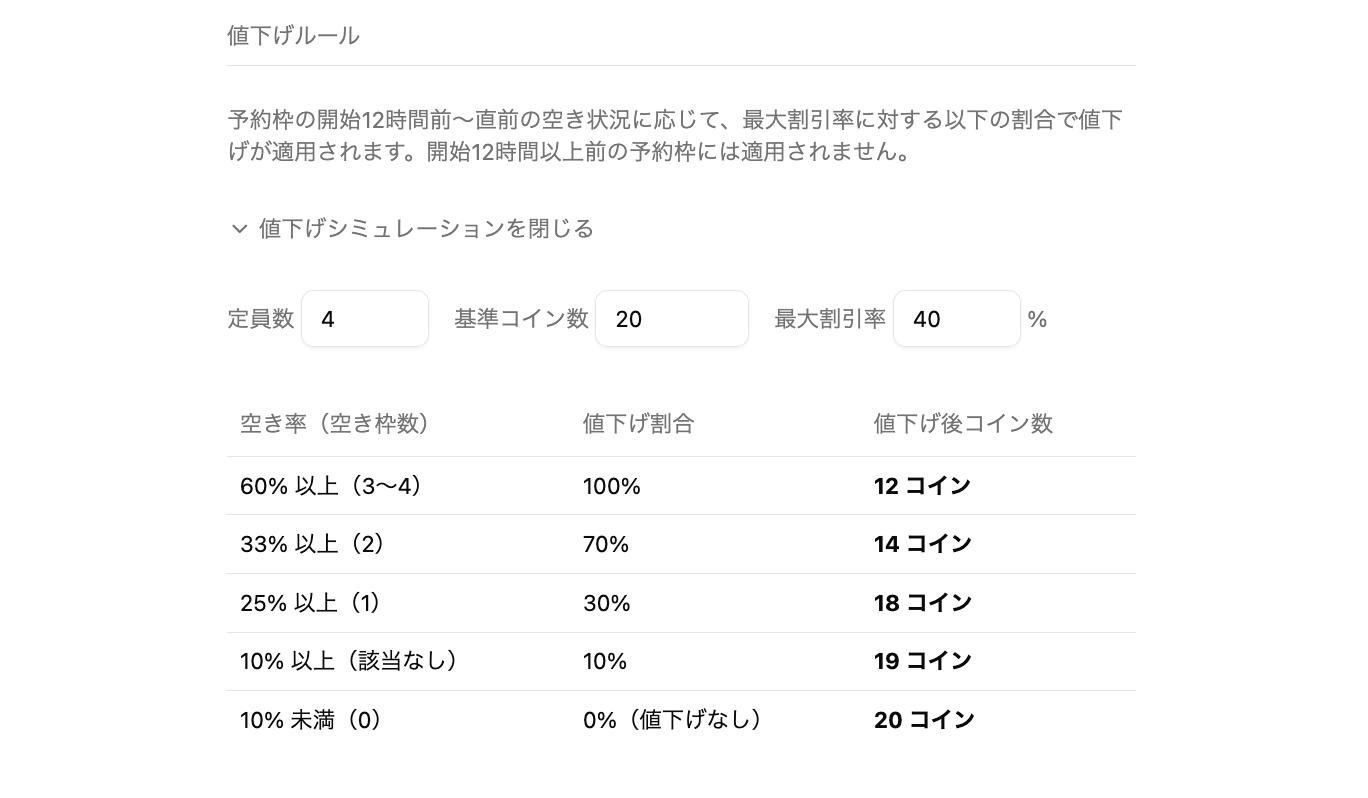1368x798 pixels.
Task: Click the 0%（値下げなし）cell
Action: tap(672, 719)
